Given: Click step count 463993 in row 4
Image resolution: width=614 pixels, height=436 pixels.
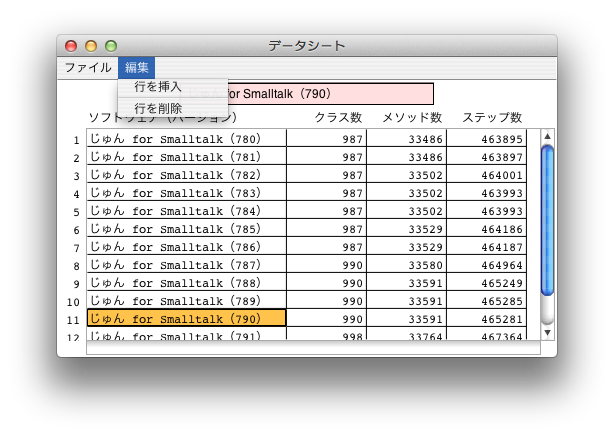Looking at the screenshot, I should [487, 193].
